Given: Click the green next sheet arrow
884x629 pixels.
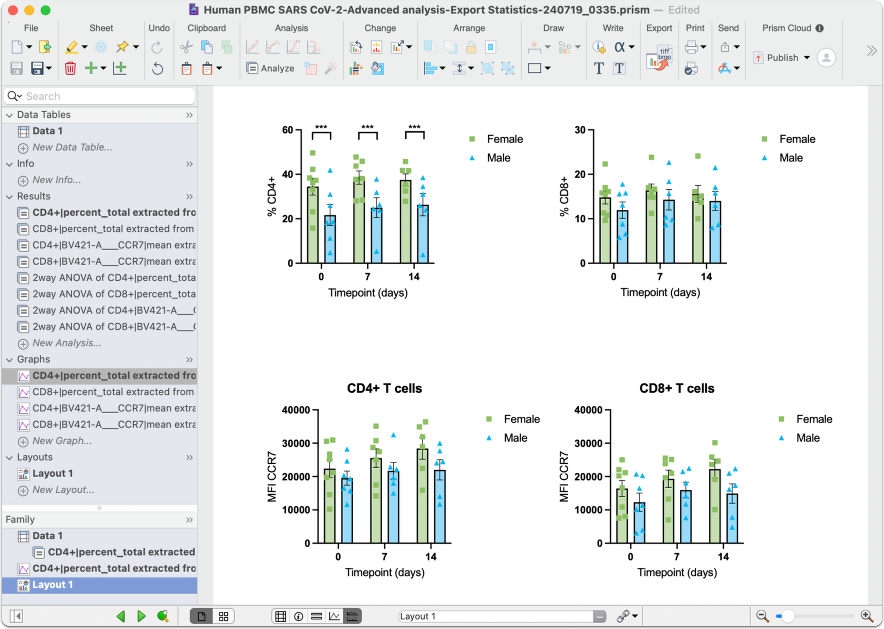Looking at the screenshot, I should pos(142,616).
